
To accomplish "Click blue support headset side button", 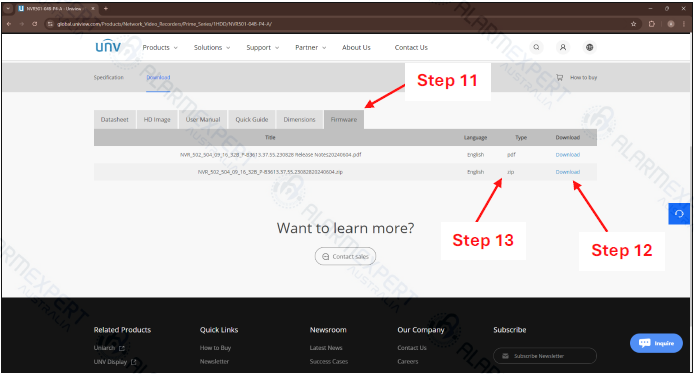I will coord(679,214).
